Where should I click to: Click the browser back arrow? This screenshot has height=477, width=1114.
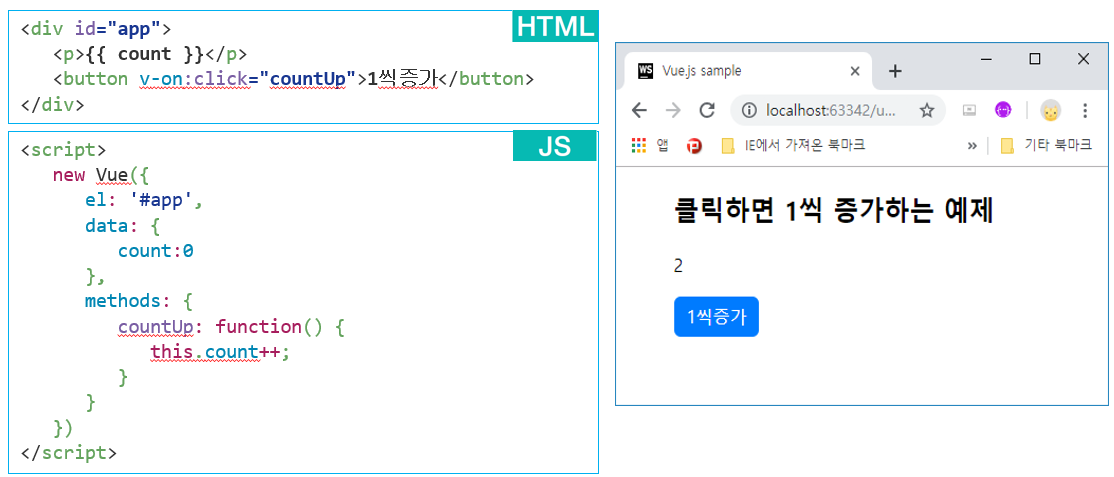click(x=639, y=110)
